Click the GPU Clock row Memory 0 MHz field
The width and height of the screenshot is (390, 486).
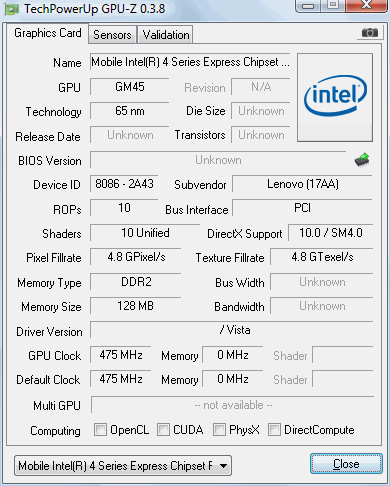pyautogui.click(x=233, y=355)
